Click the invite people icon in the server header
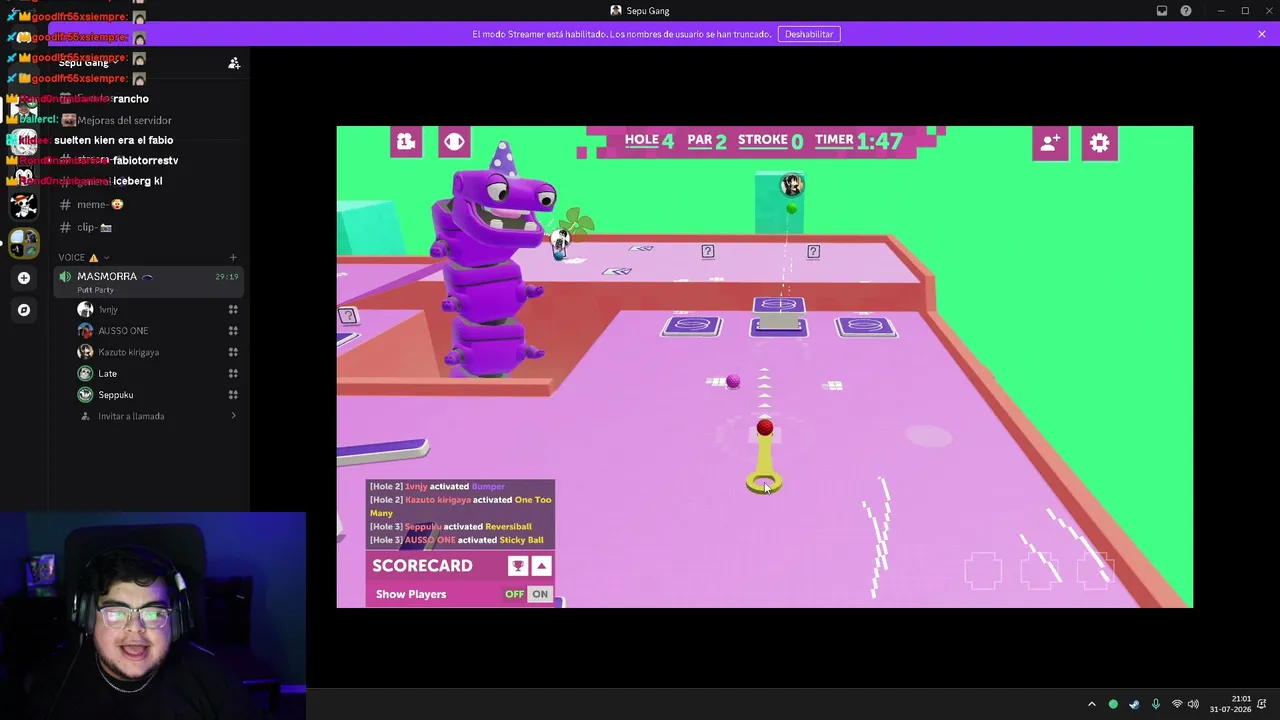 tap(234, 63)
